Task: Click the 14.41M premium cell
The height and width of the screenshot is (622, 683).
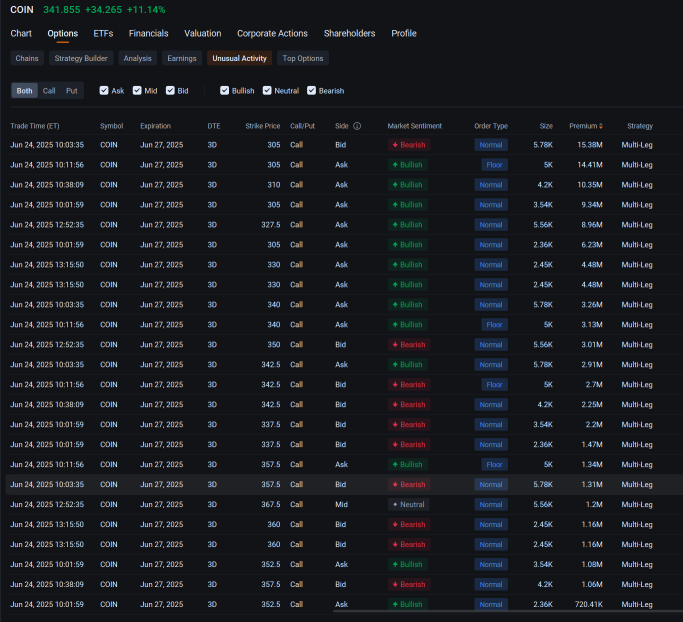Action: point(590,165)
